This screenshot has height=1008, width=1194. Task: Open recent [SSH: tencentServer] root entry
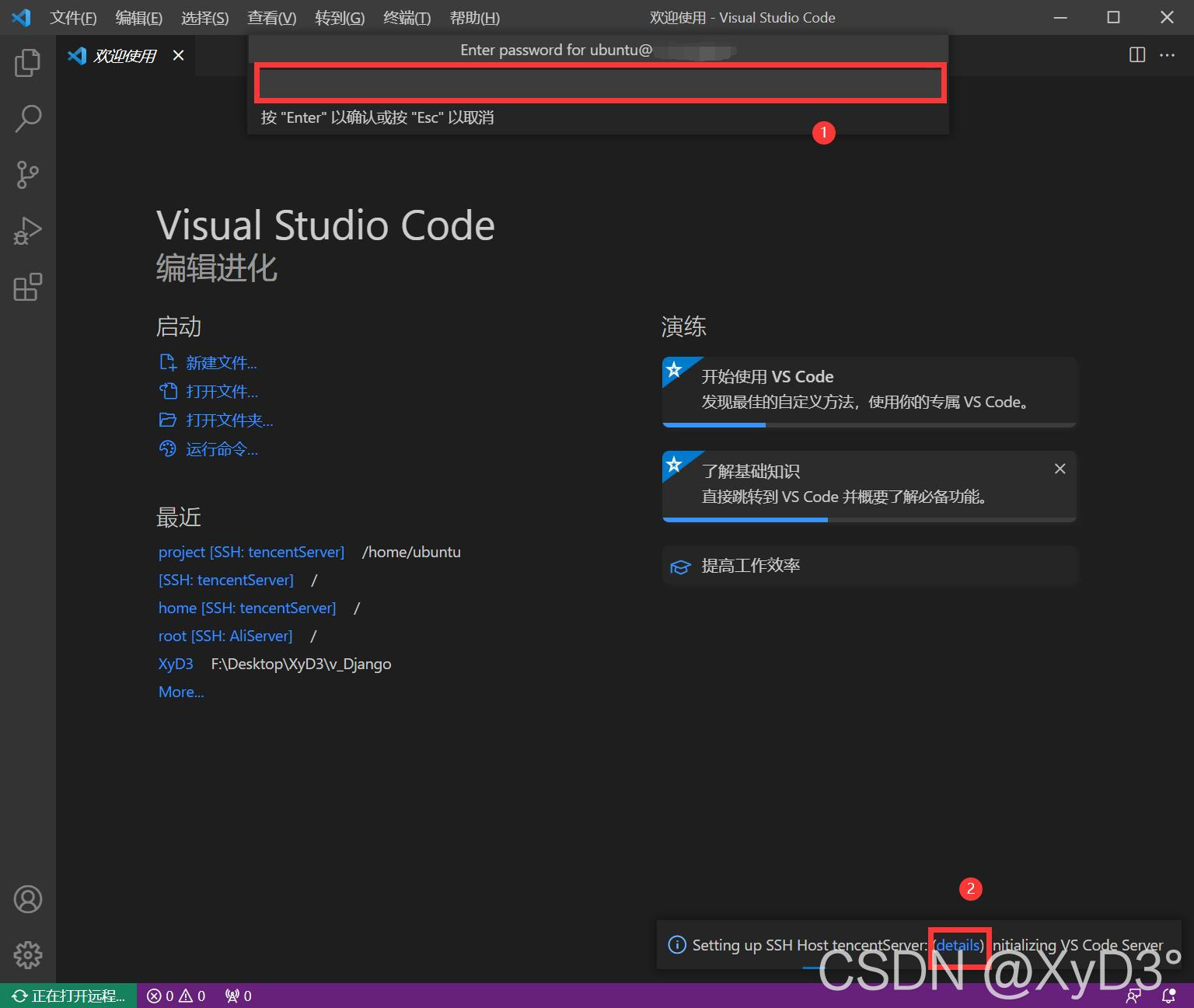coord(226,580)
